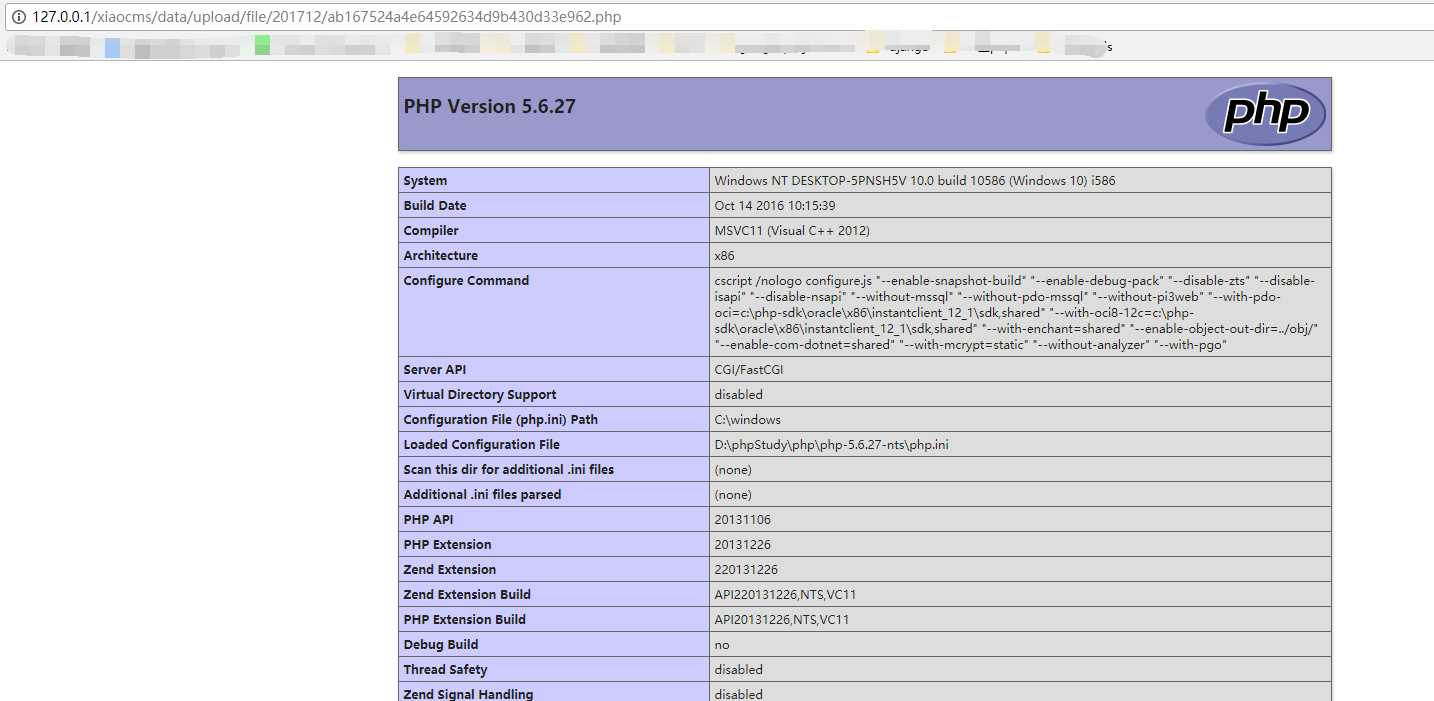Click the "Oct 14 2016 10:15:39" value
This screenshot has width=1434, height=701.
[x=774, y=206]
